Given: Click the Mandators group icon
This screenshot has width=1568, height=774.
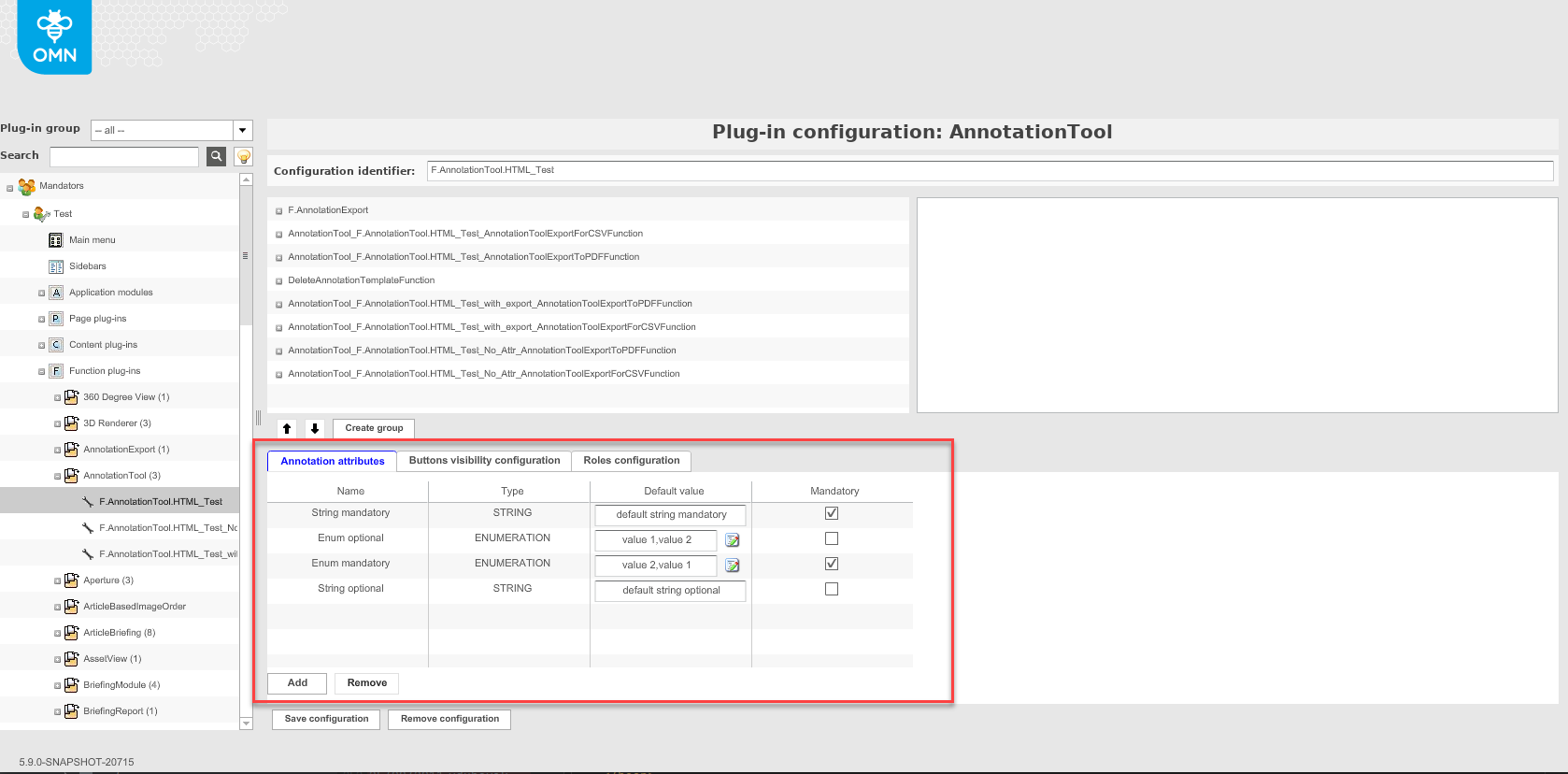Looking at the screenshot, I should tap(27, 187).
